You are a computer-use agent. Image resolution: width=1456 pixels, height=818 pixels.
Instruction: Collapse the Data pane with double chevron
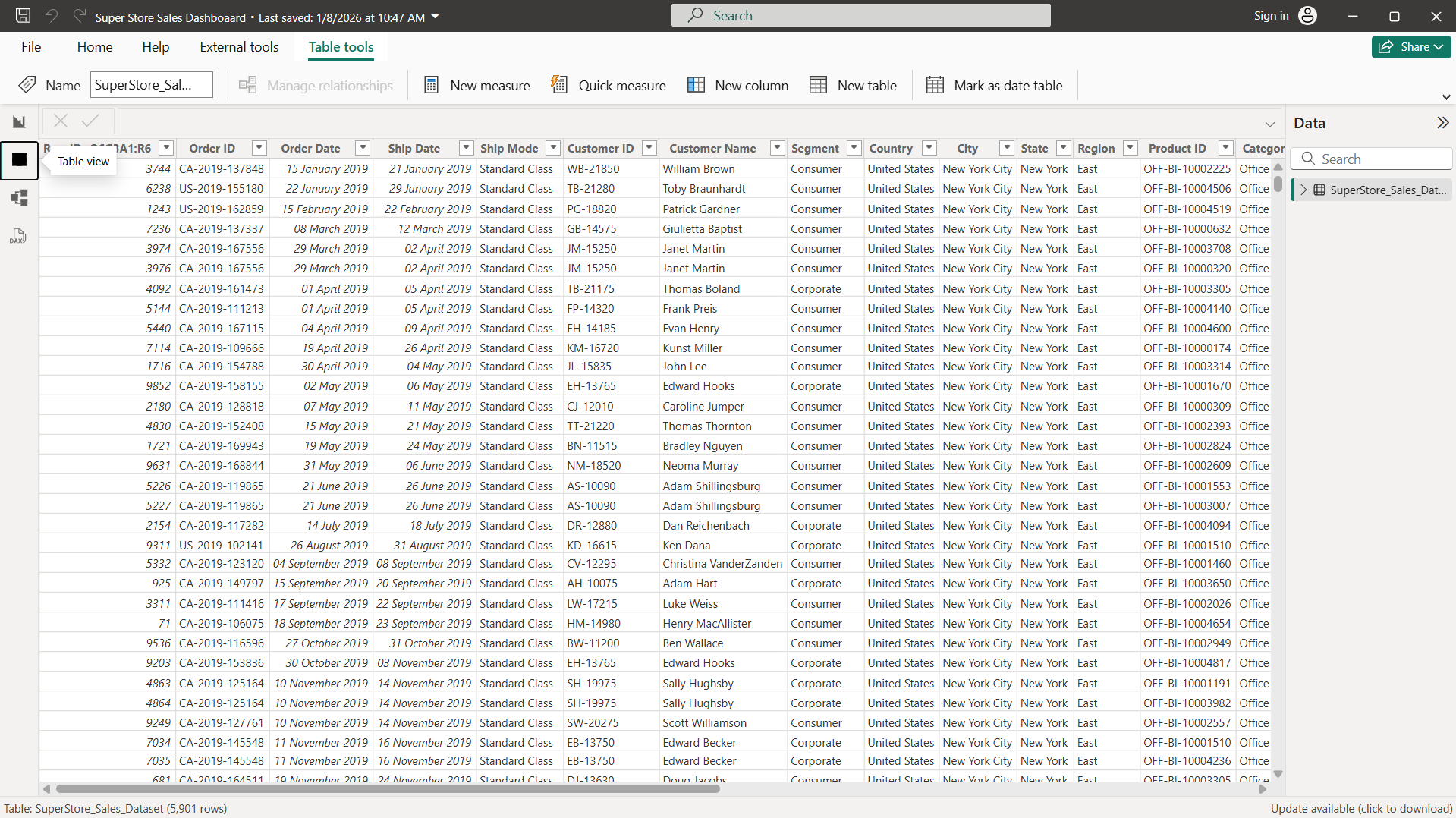tap(1442, 123)
